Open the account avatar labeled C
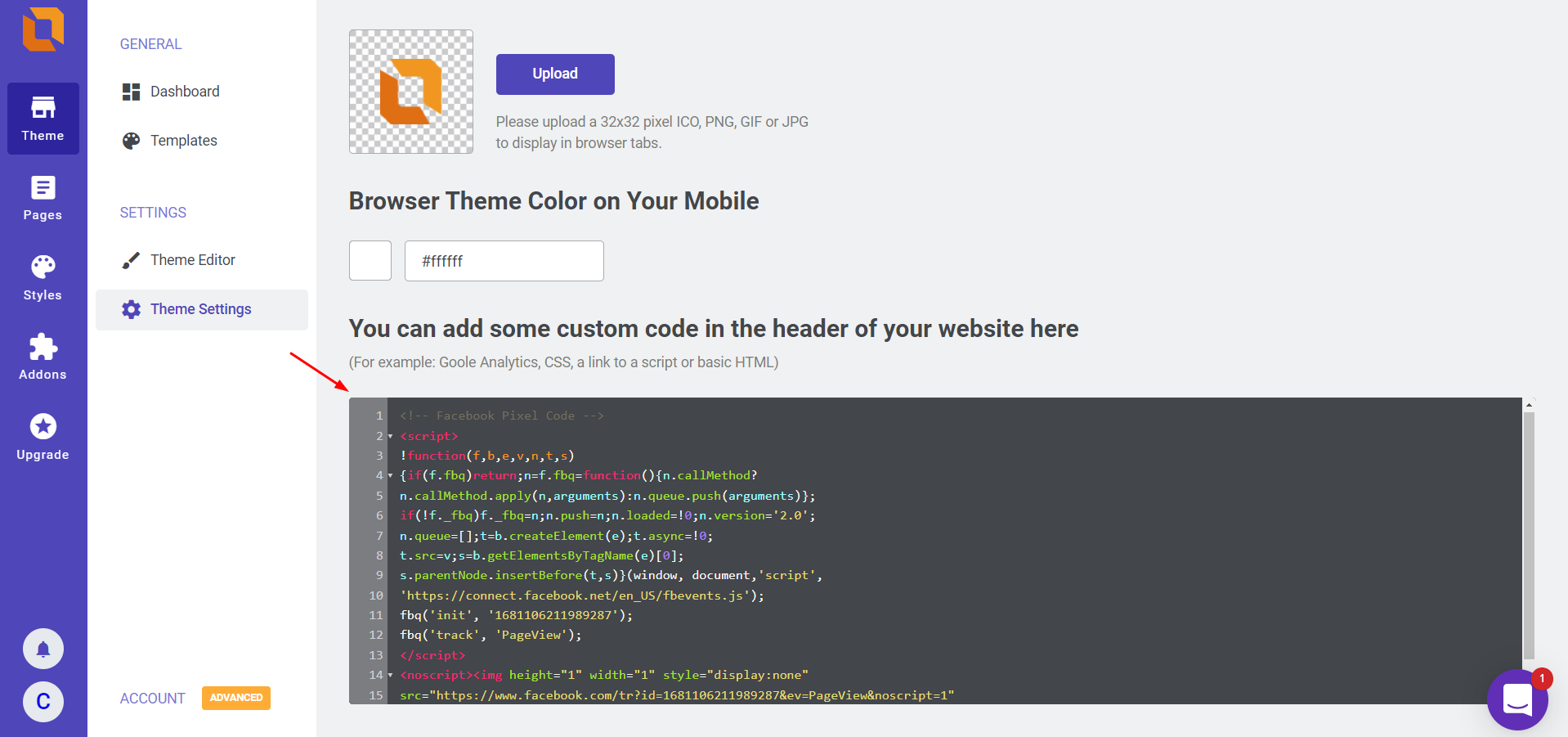Viewport: 1568px width, 737px height. (43, 702)
